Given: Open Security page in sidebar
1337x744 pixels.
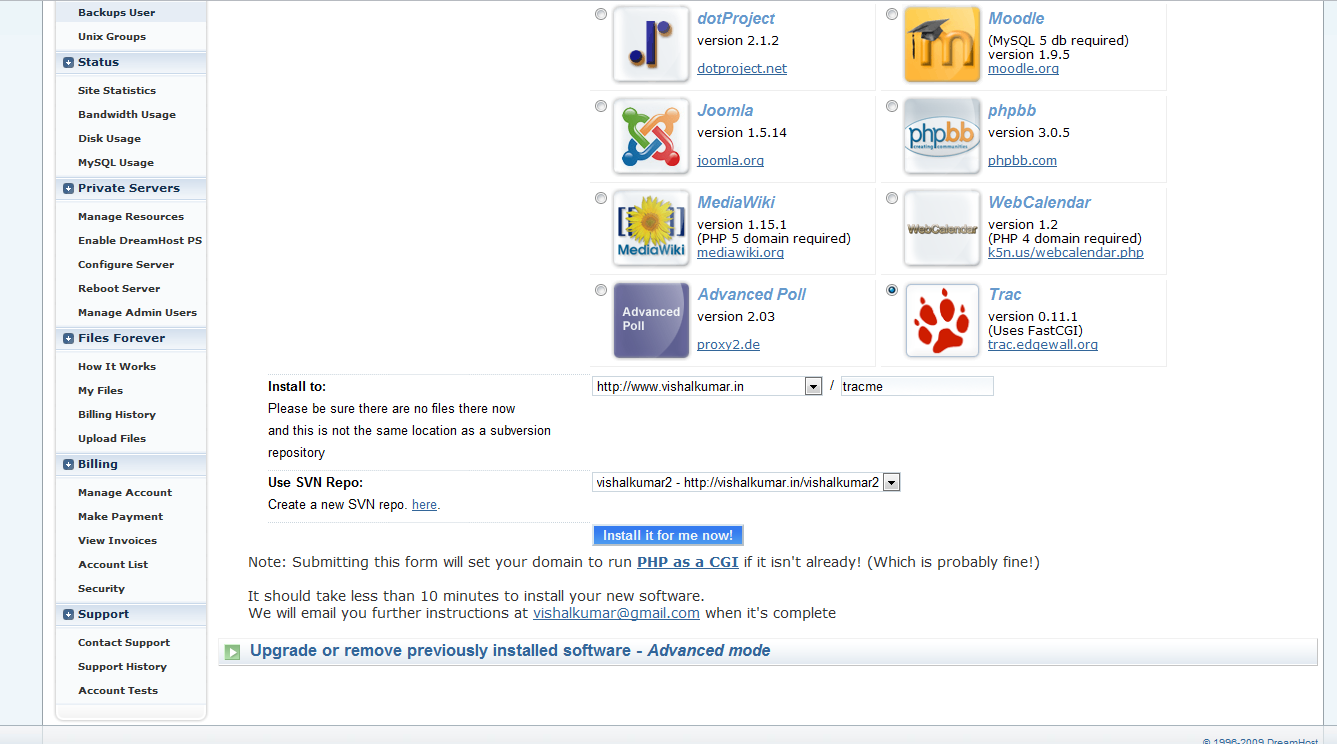Looking at the screenshot, I should pyautogui.click(x=102, y=589).
